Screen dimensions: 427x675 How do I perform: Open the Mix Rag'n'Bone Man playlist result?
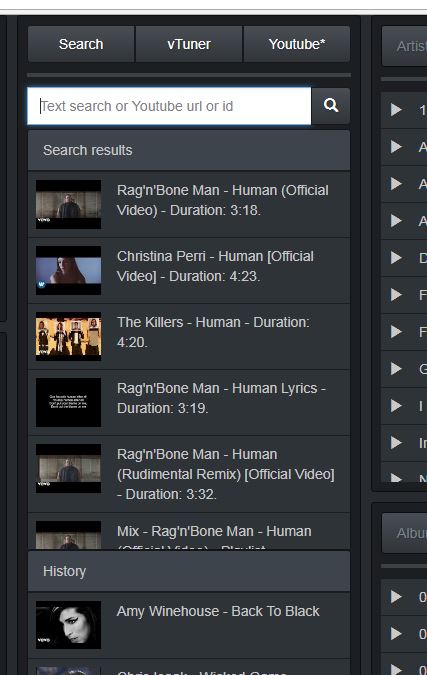[189, 532]
